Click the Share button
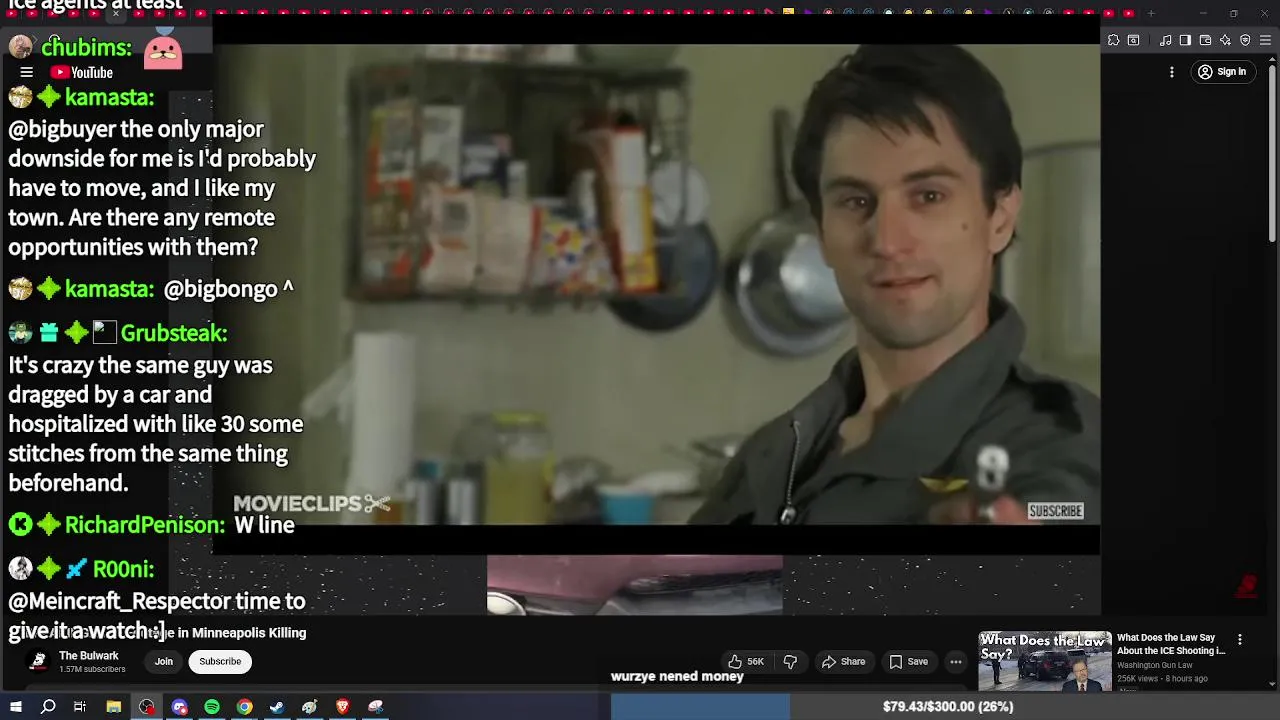This screenshot has height=720, width=1280. [x=843, y=661]
